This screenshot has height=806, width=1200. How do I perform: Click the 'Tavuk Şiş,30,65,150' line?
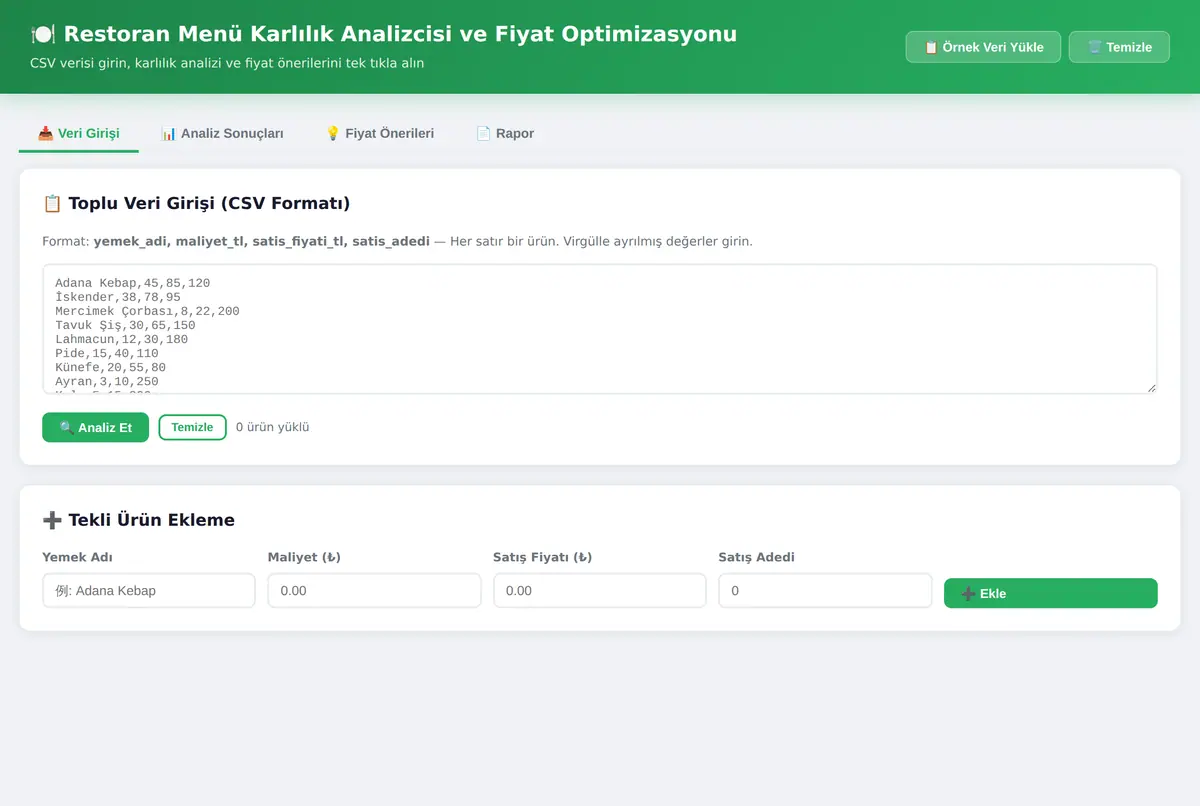(125, 325)
